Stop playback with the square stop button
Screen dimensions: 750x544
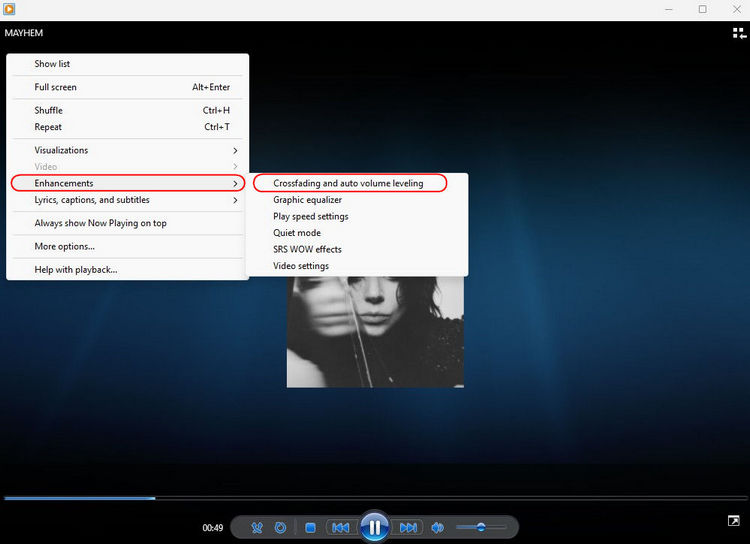pyautogui.click(x=310, y=527)
